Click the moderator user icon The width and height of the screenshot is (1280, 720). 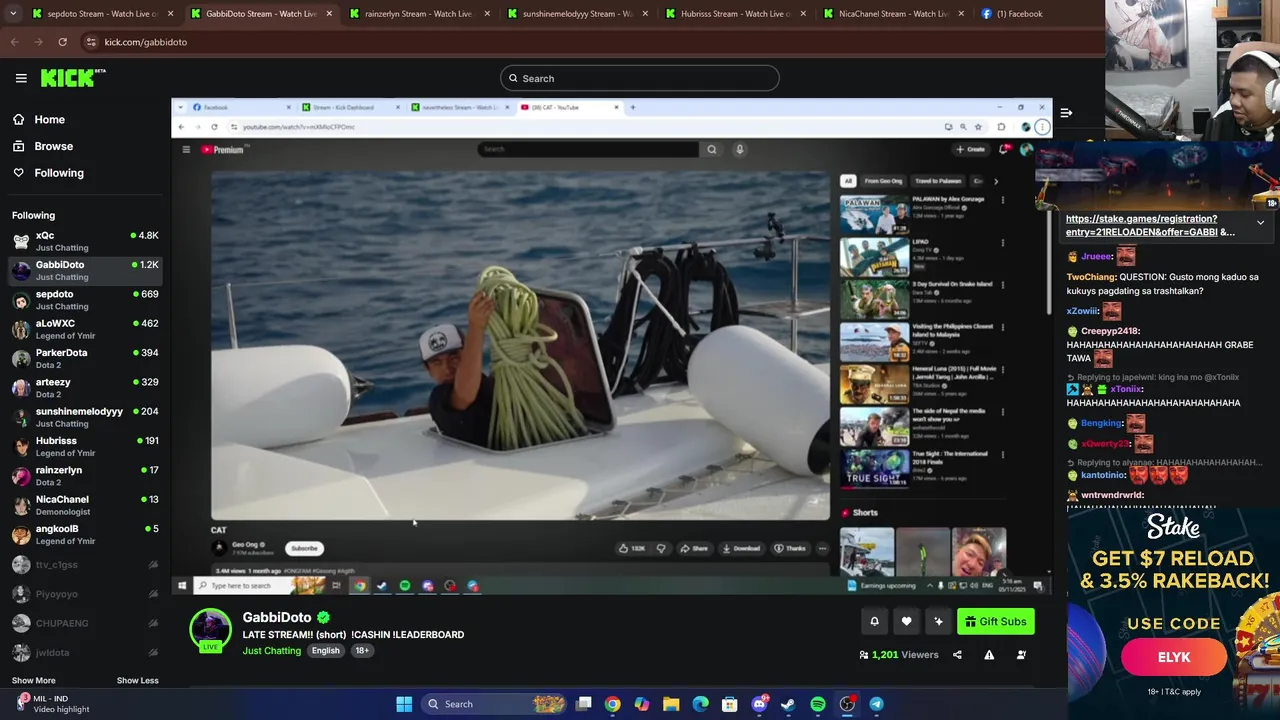[1021, 655]
